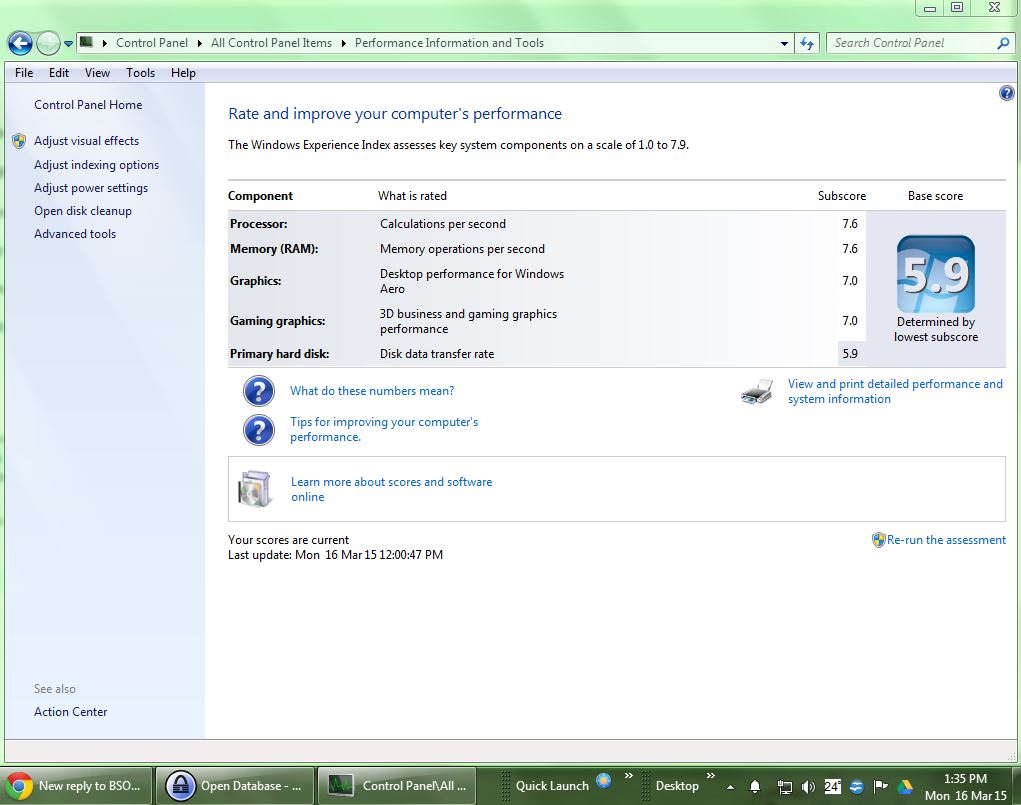The width and height of the screenshot is (1021, 805).
Task: Click question icon beside Tips for improving
Action: (259, 430)
